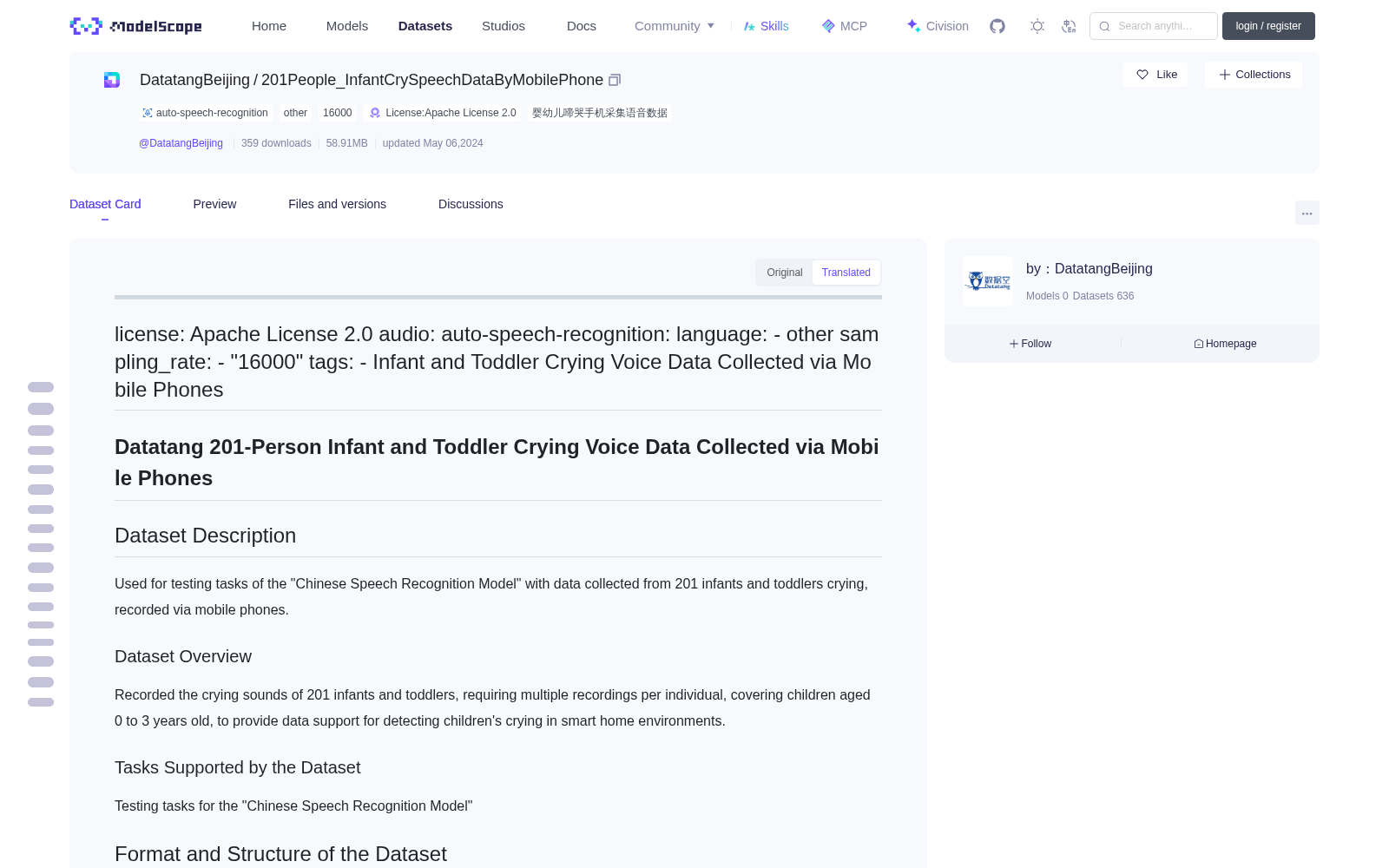Click the 'other' language tag
Viewport: 1389px width, 868px height.
click(295, 113)
